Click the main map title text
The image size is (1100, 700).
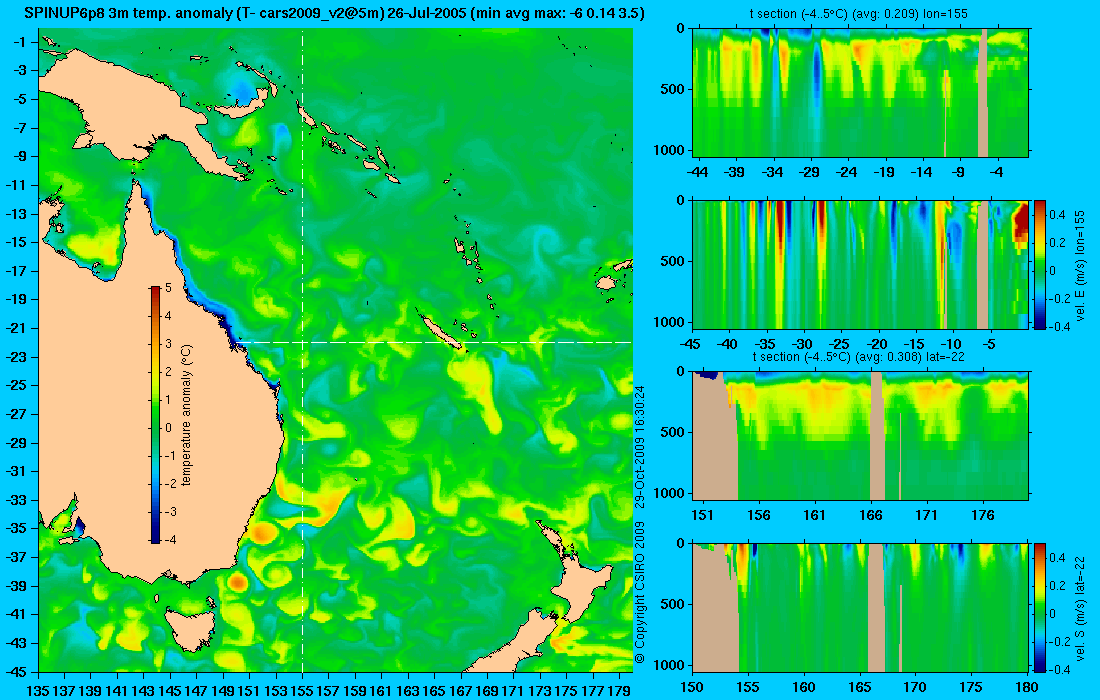(x=334, y=13)
